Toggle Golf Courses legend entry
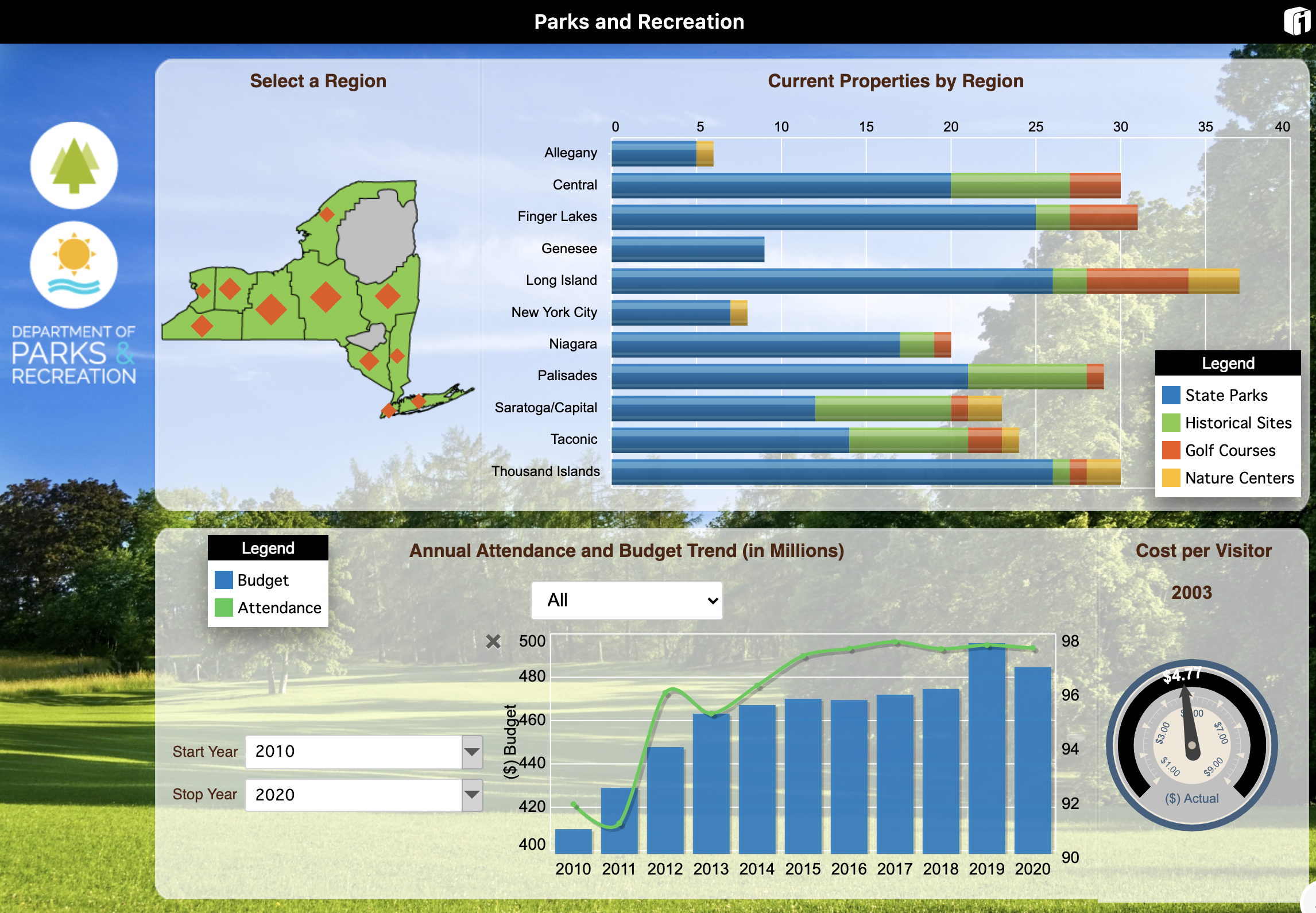Viewport: 1316px width, 913px height. coord(1229,451)
